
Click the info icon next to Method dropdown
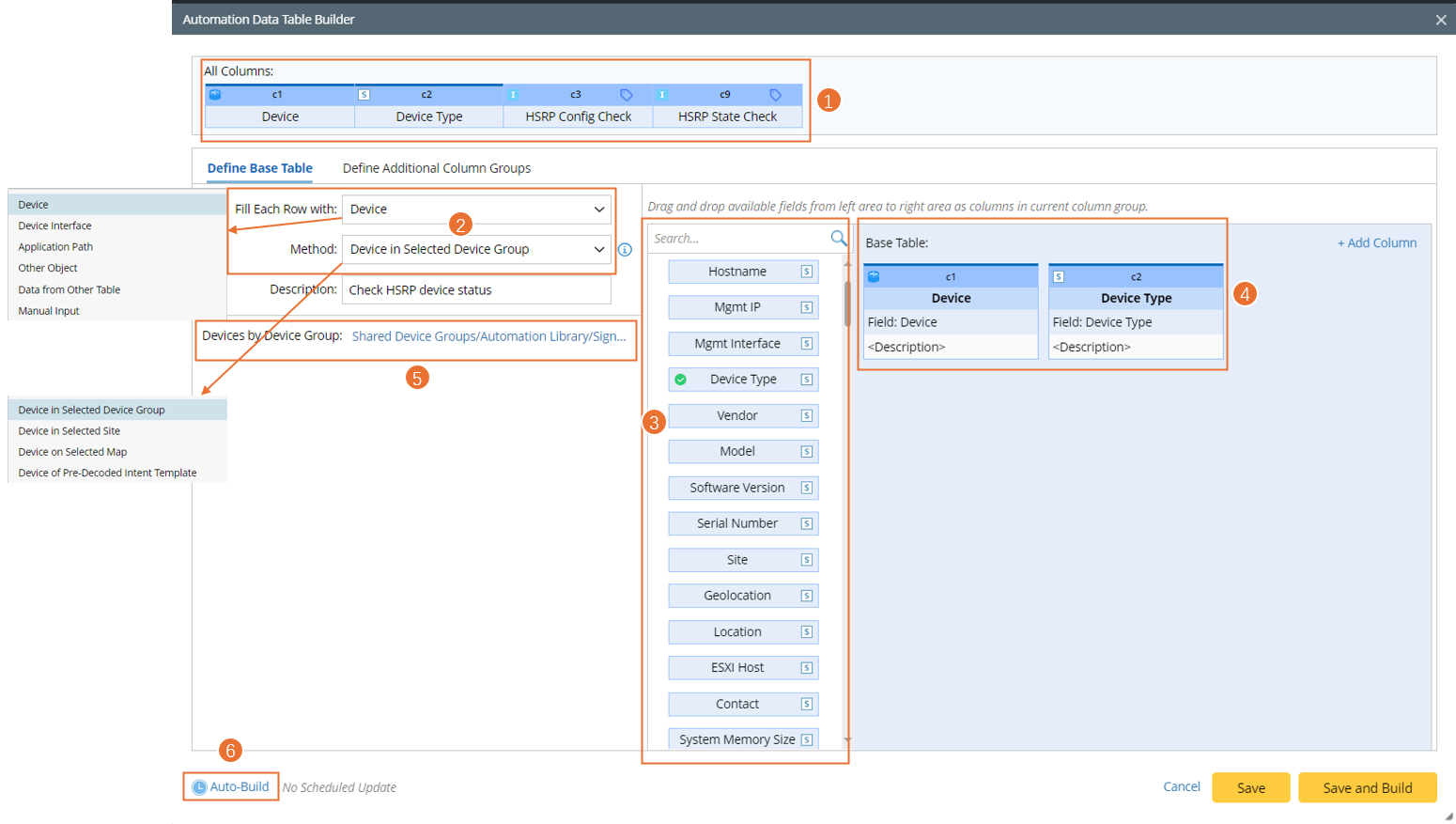click(x=625, y=250)
